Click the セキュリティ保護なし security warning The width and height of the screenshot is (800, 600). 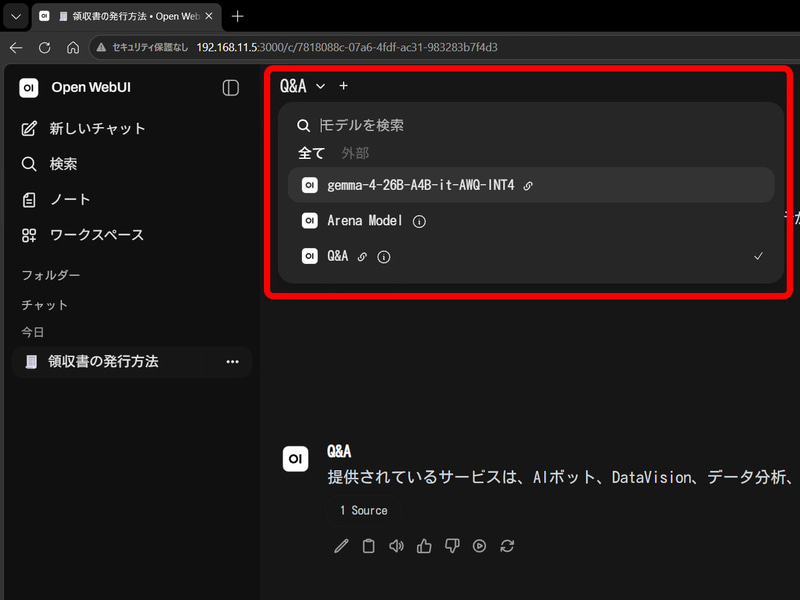coord(142,47)
